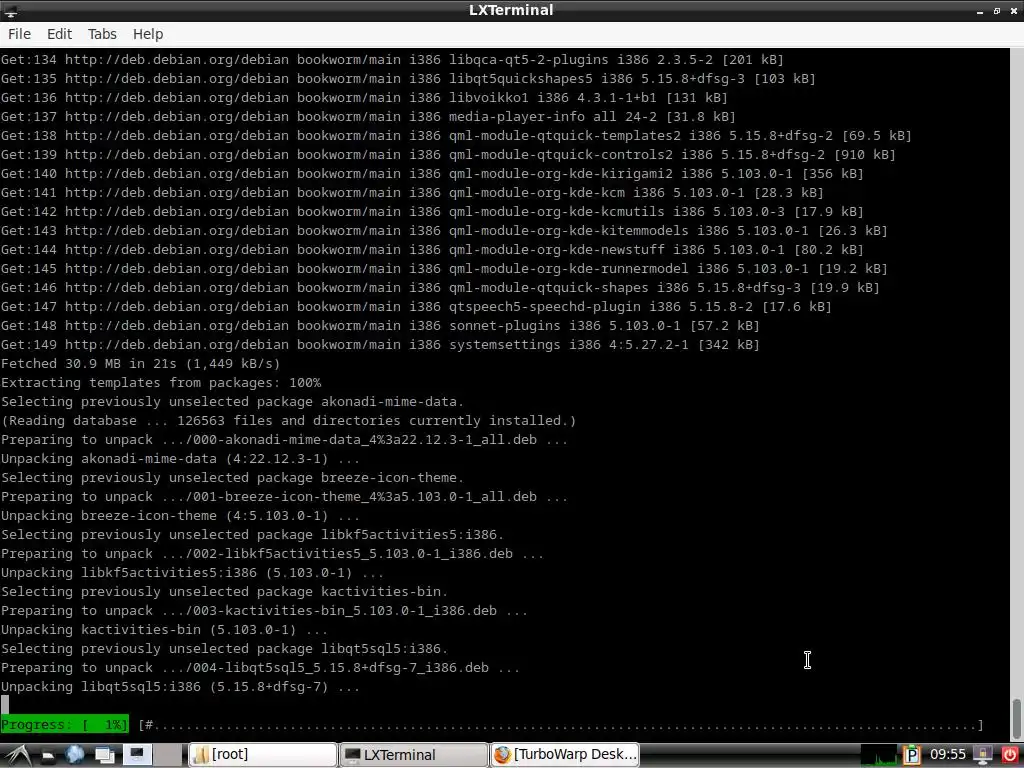The width and height of the screenshot is (1024, 768).
Task: Click the red power logout button
Action: pyautogui.click(x=1010, y=755)
